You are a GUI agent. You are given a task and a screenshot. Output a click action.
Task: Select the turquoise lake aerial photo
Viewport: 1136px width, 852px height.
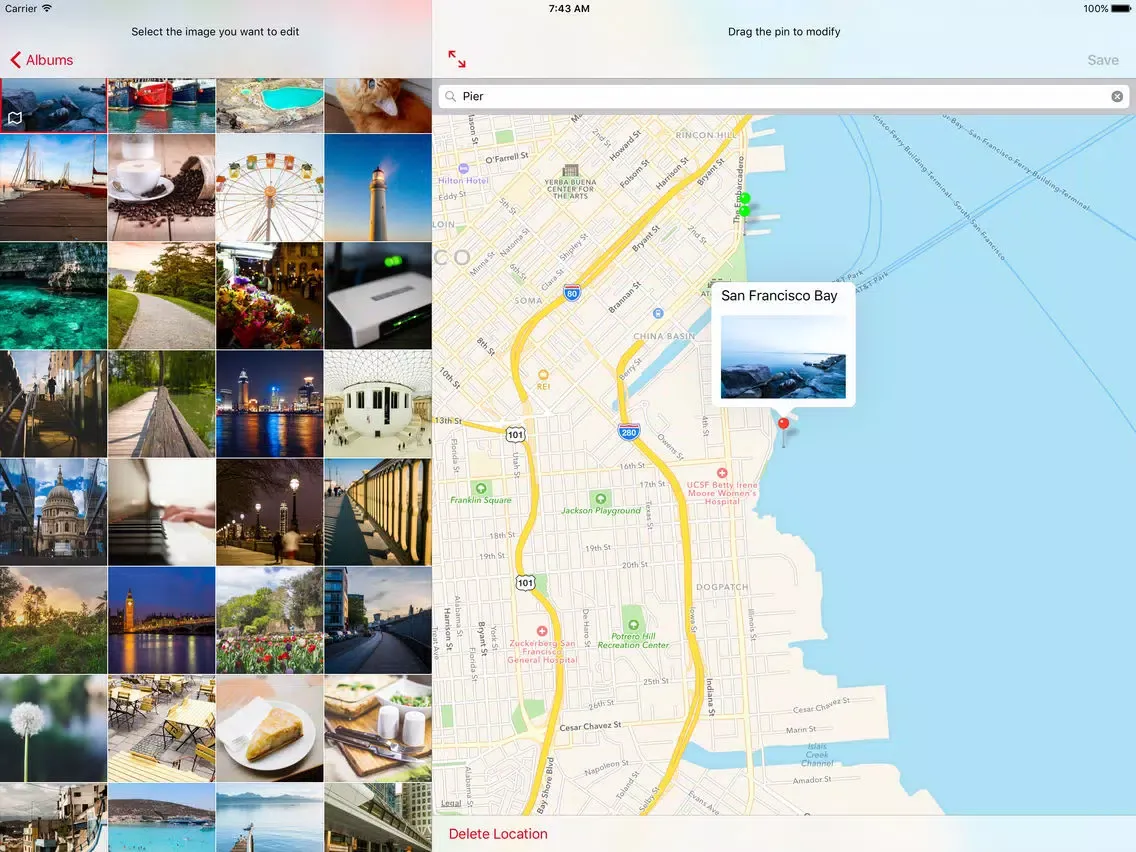coord(270,105)
